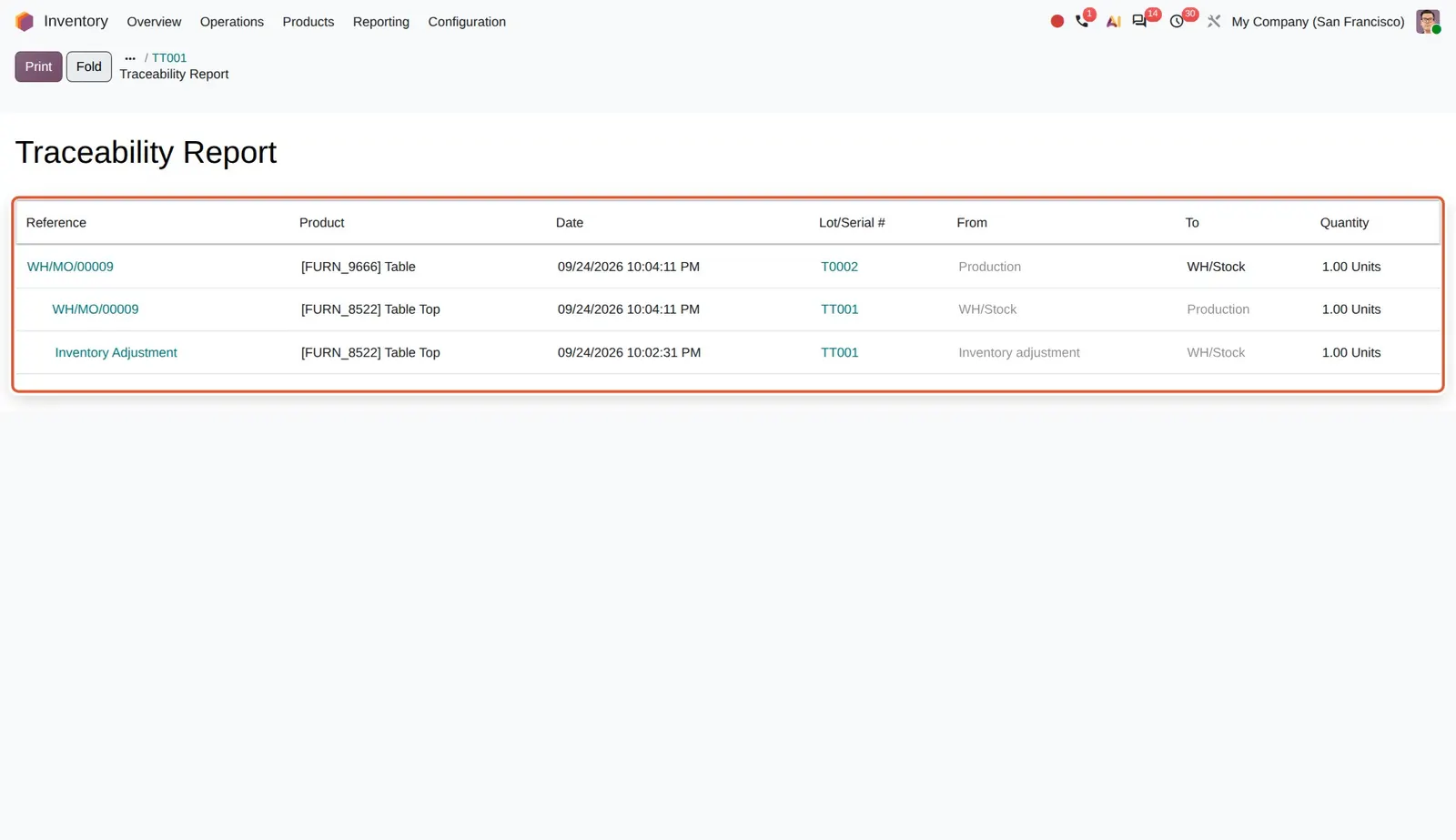
Task: Click the Reference column header
Action: coord(56,223)
